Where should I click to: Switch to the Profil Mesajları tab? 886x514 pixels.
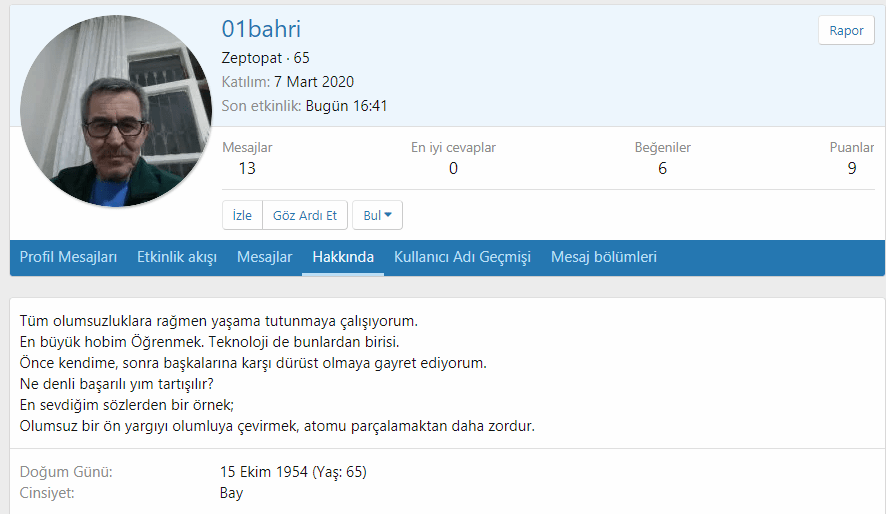(x=68, y=257)
